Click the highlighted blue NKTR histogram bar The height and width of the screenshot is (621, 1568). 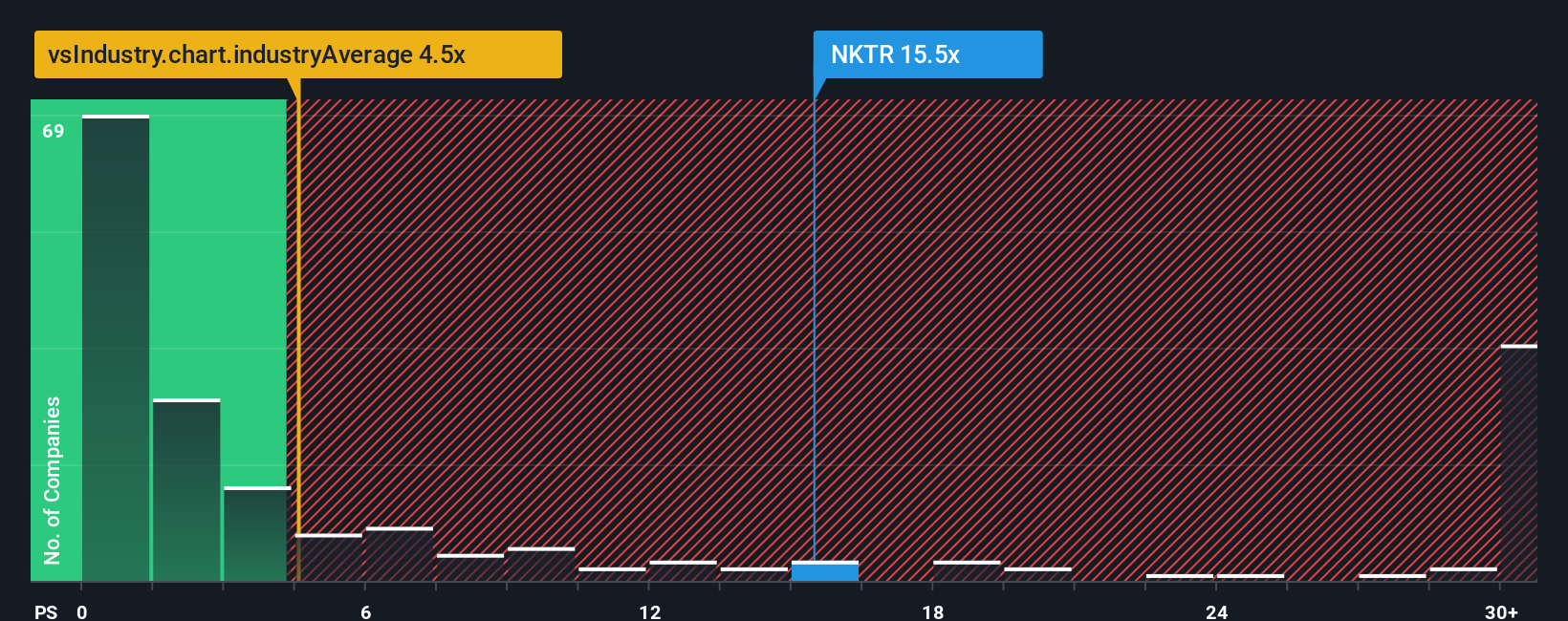(825, 571)
